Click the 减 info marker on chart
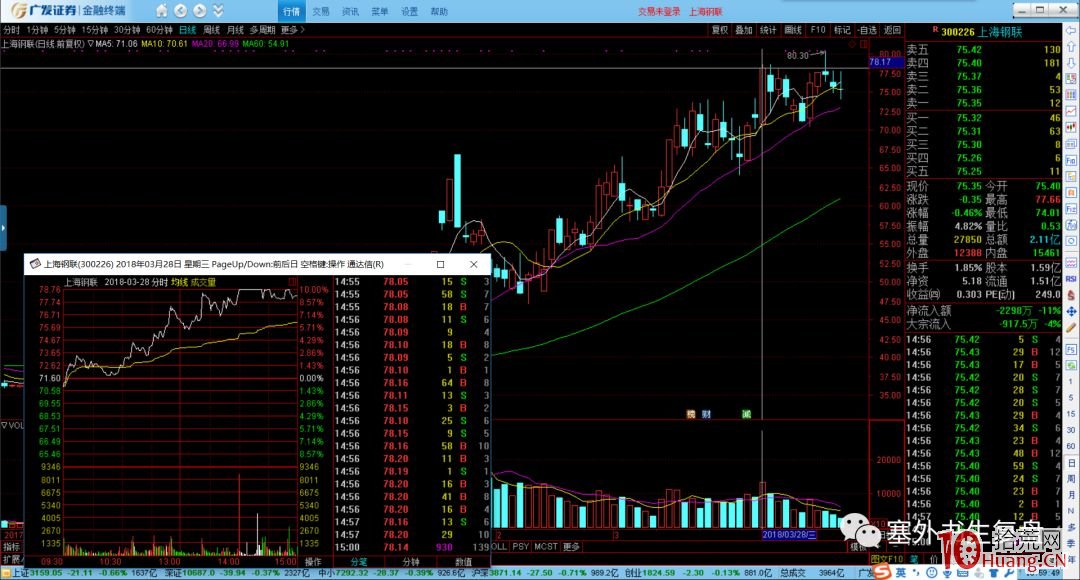This screenshot has height=580, width=1080. (747, 414)
